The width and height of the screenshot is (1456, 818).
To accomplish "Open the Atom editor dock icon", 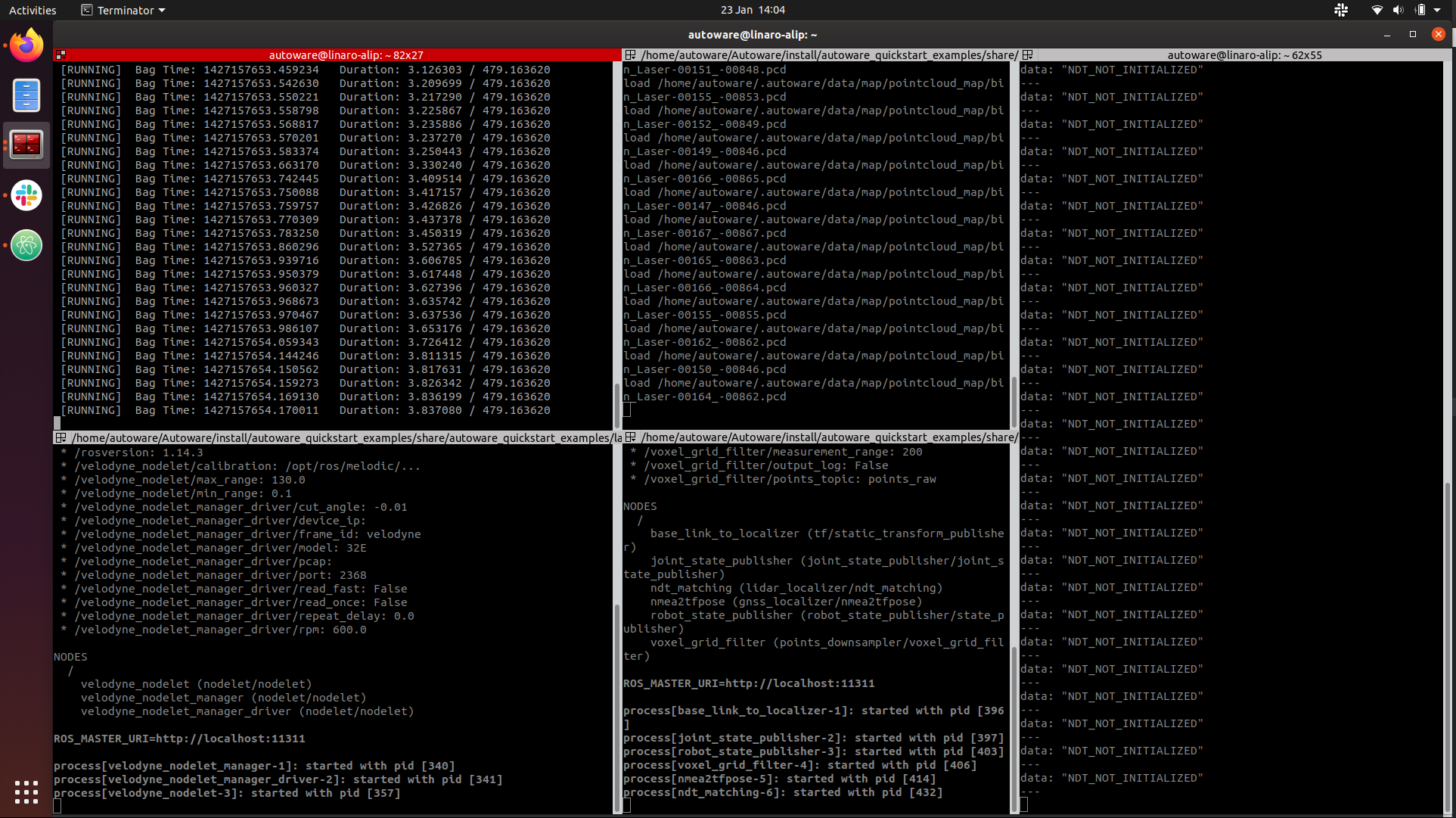I will (26, 245).
